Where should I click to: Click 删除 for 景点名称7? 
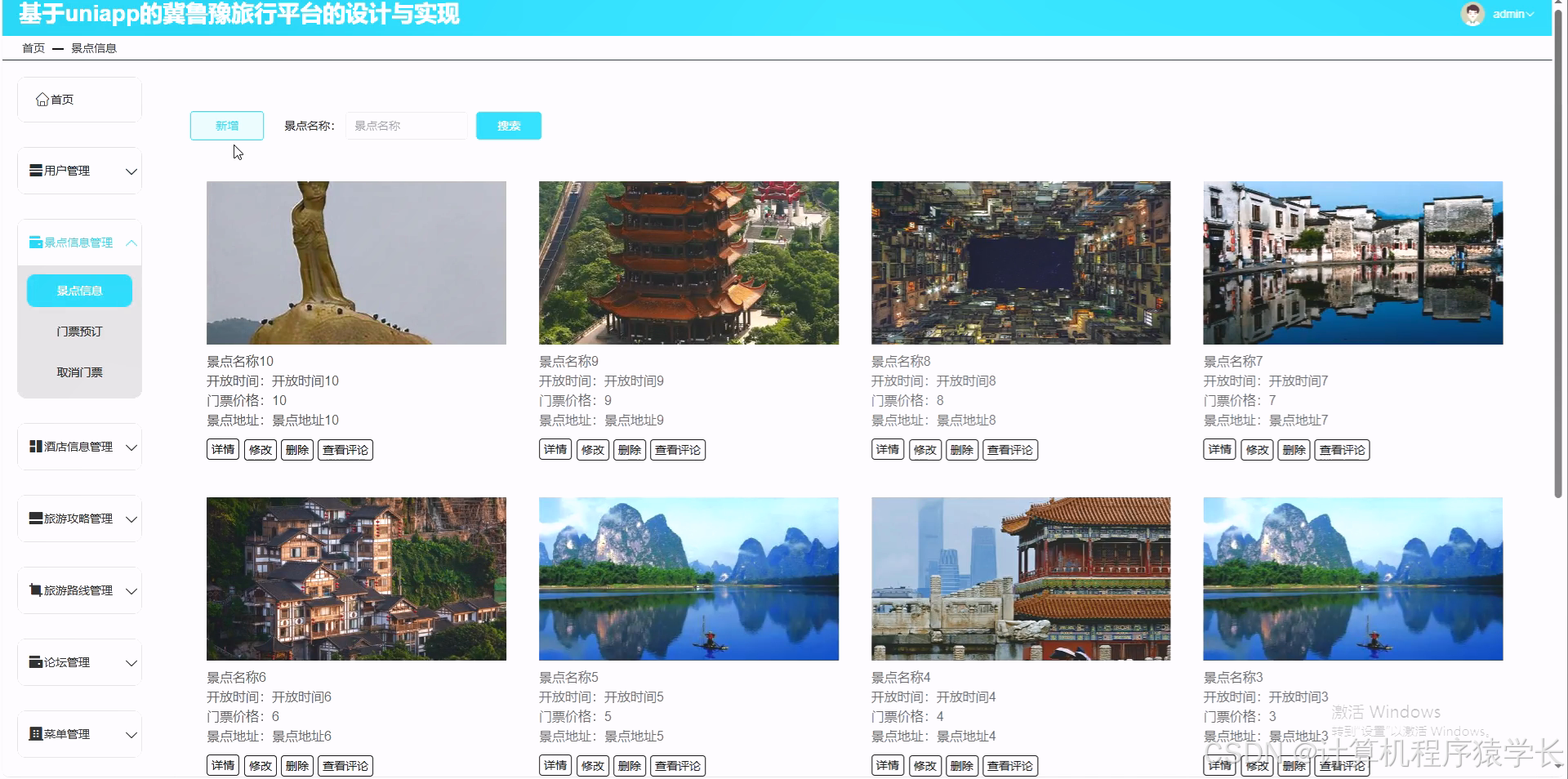(x=1294, y=450)
